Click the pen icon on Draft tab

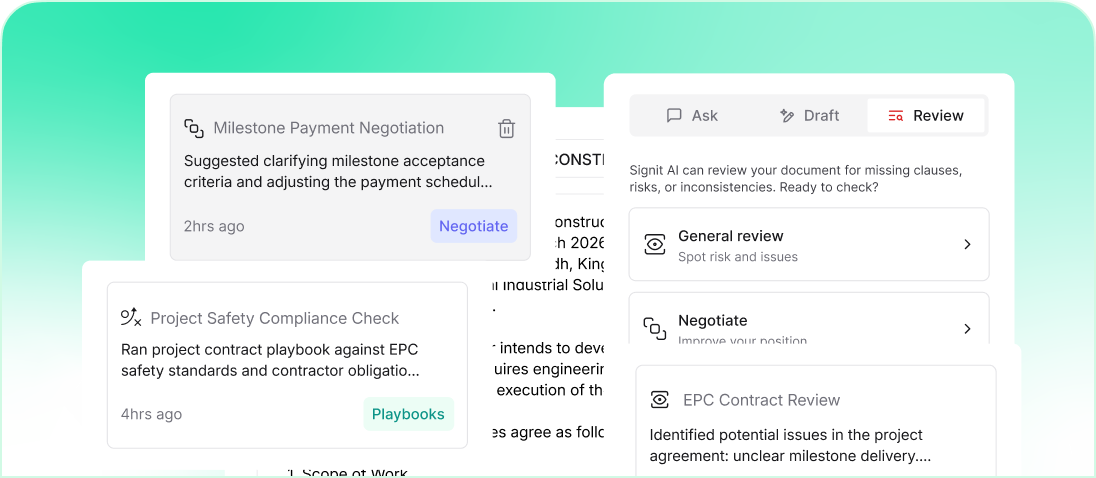click(787, 116)
